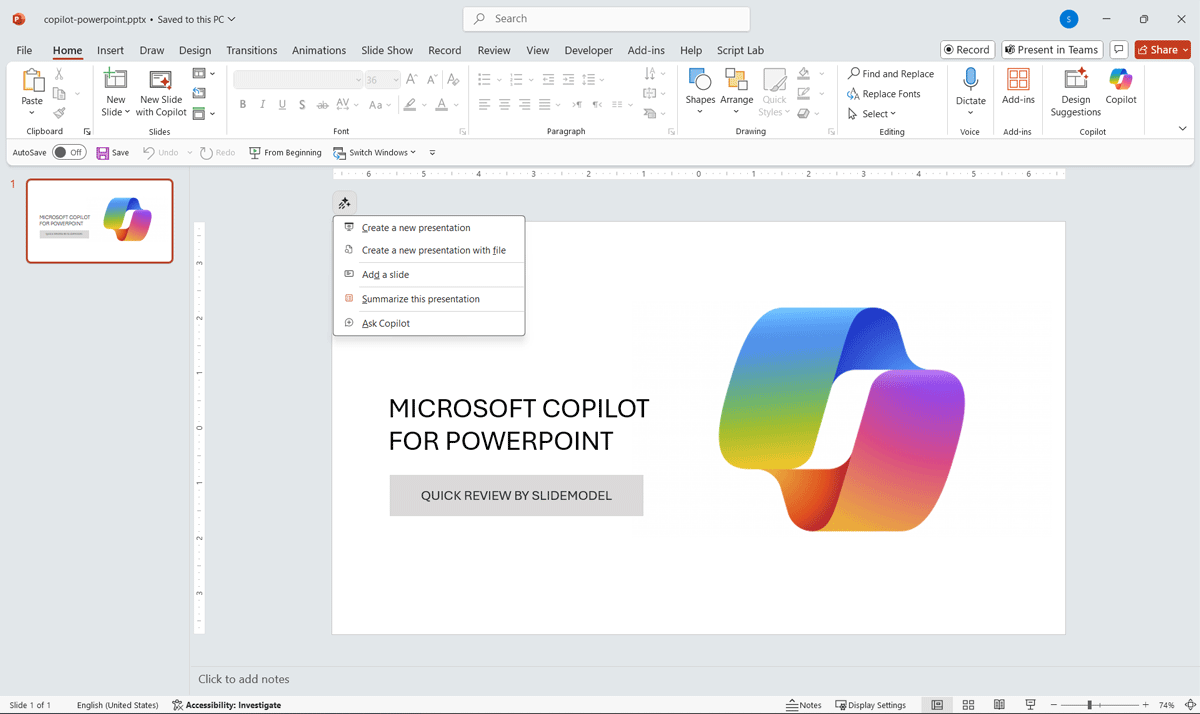Switch to Slide Sorter view
Image resolution: width=1200 pixels, height=714 pixels.
click(968, 705)
